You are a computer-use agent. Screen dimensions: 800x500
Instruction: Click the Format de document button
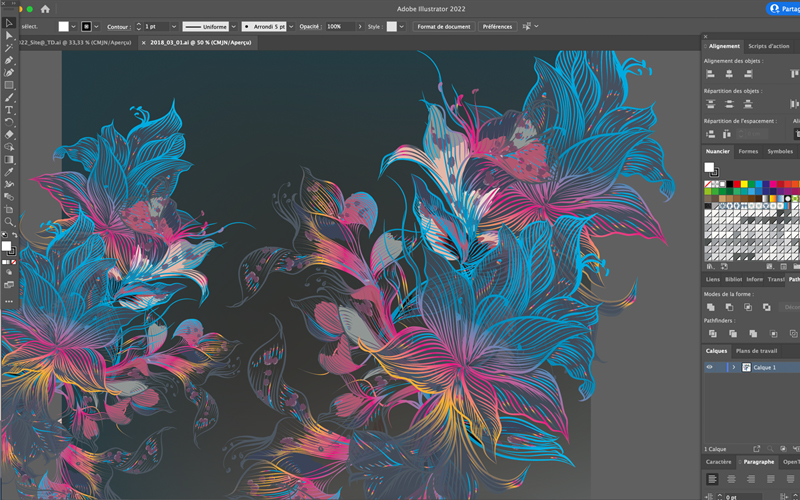[441, 26]
